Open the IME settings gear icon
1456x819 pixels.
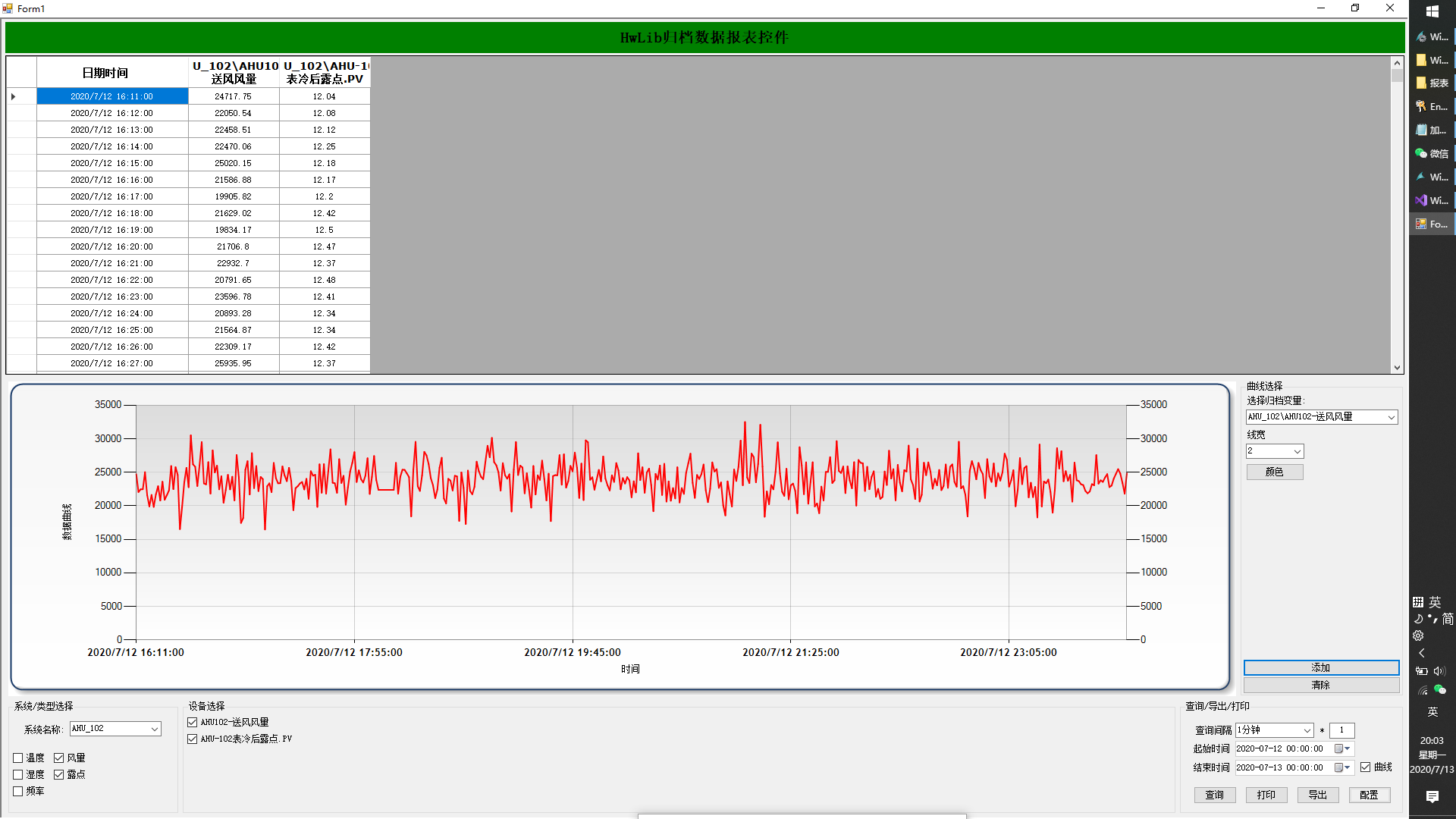coord(1418,635)
